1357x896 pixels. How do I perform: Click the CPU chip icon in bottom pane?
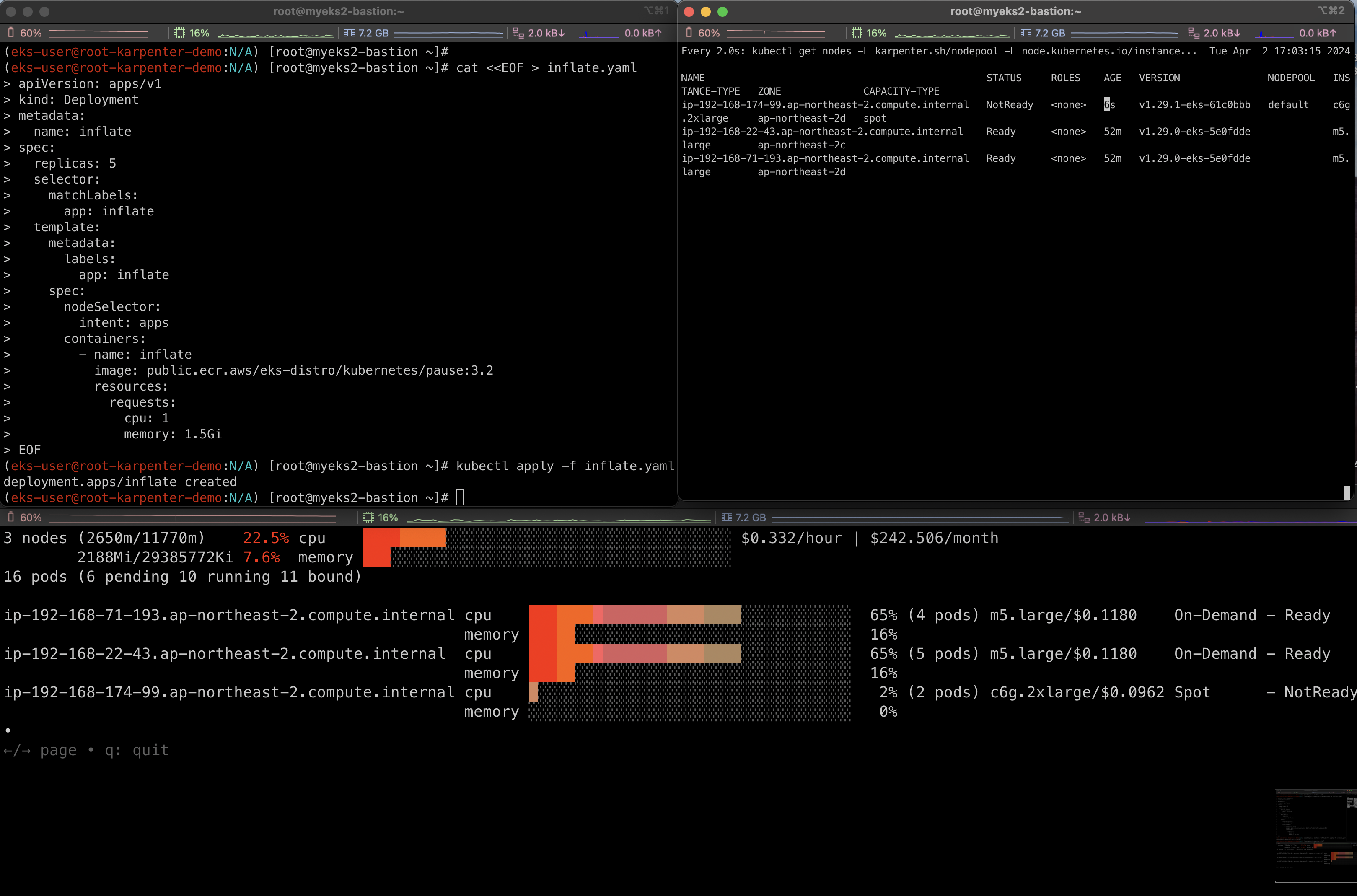click(368, 517)
